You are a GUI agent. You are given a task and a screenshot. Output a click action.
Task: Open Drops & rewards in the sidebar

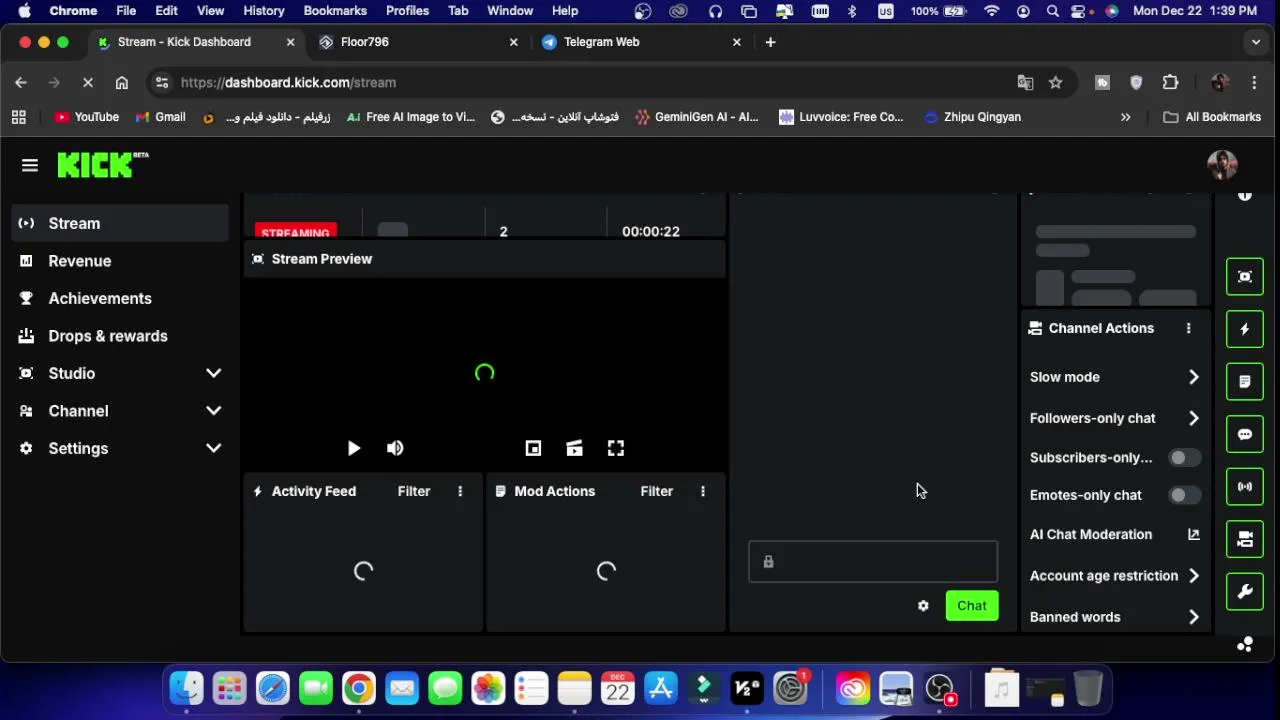coord(121,336)
